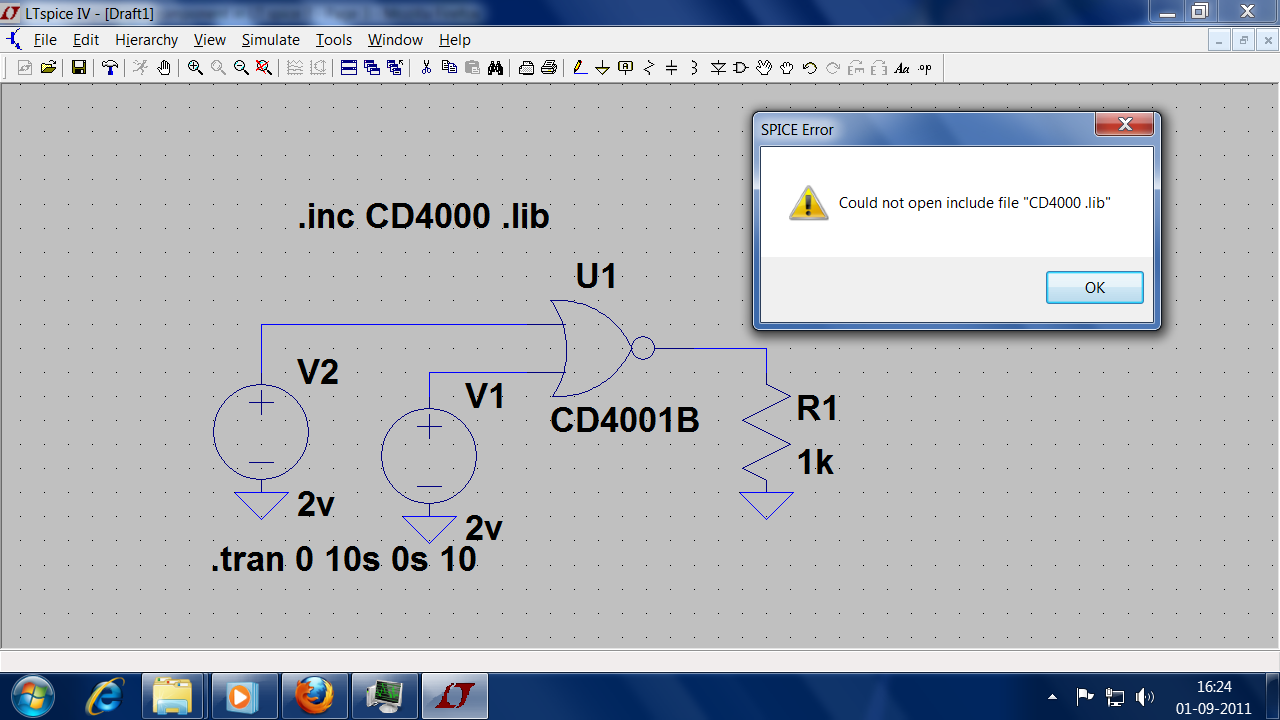This screenshot has width=1280, height=720.
Task: Place a net label
Action: click(626, 68)
